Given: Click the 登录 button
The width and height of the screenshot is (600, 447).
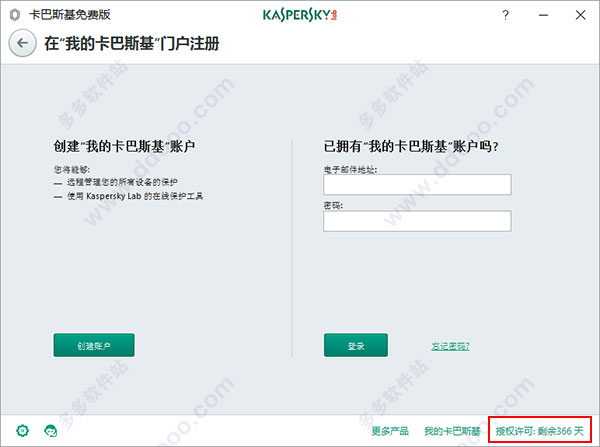Looking at the screenshot, I should click(x=355, y=345).
